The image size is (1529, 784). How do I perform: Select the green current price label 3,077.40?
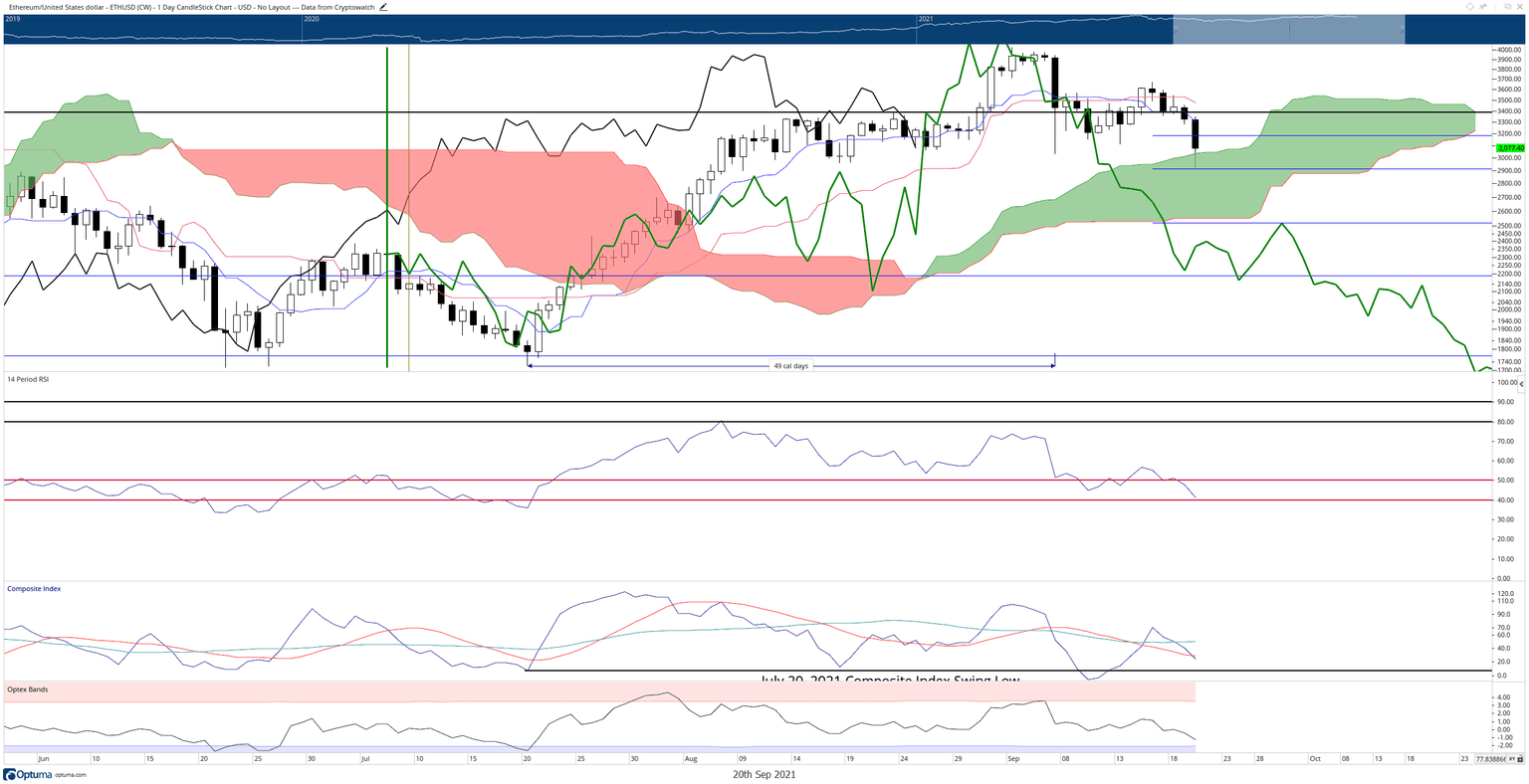click(x=1510, y=147)
